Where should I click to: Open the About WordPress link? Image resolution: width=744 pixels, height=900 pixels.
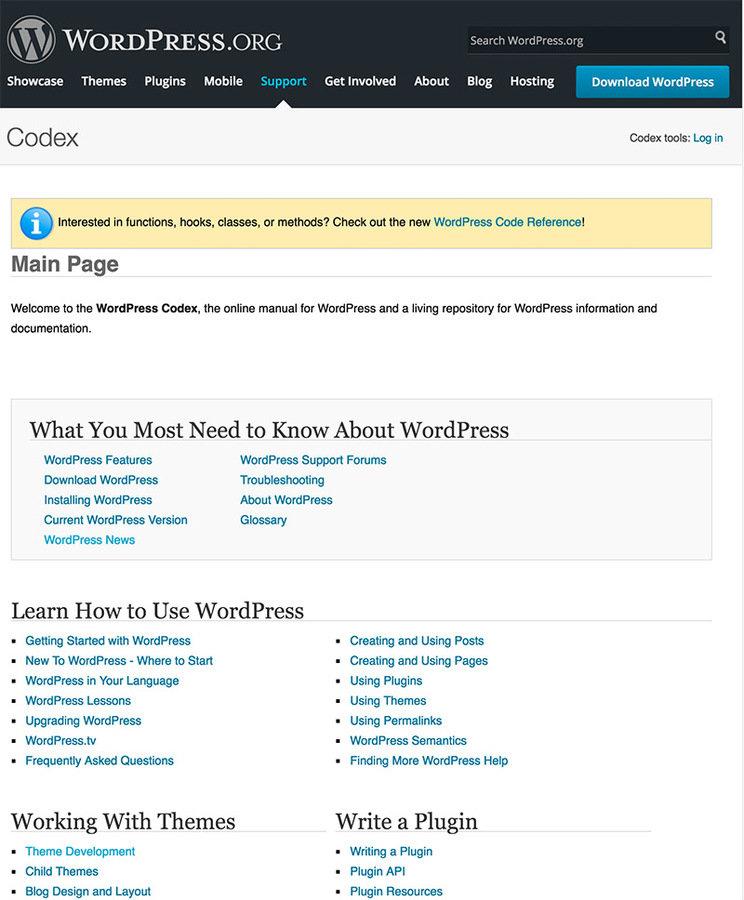coord(286,500)
